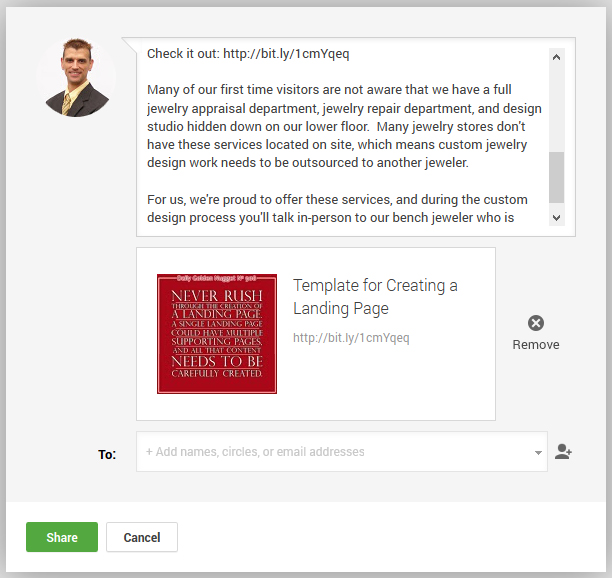This screenshot has width=612, height=578.
Task: Expand the To field dropdown arrow
Action: tap(538, 453)
